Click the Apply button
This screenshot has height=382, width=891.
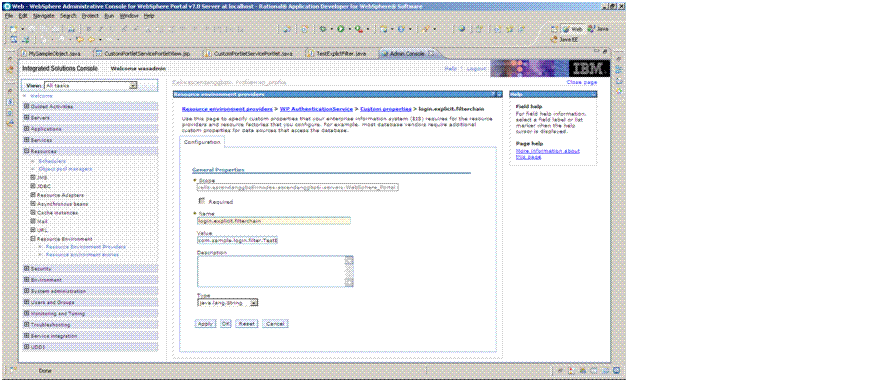(x=205, y=323)
